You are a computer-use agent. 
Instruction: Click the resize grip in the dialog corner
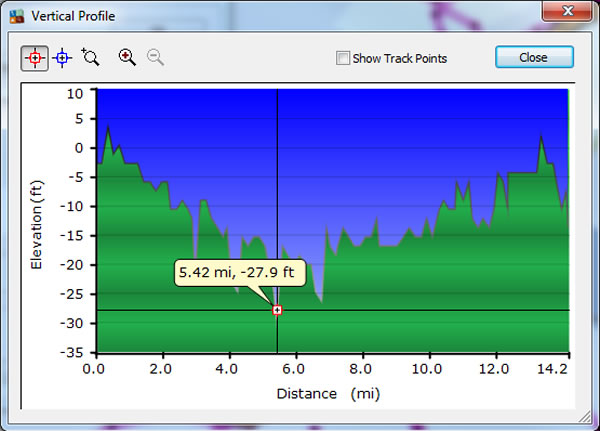coord(584,416)
